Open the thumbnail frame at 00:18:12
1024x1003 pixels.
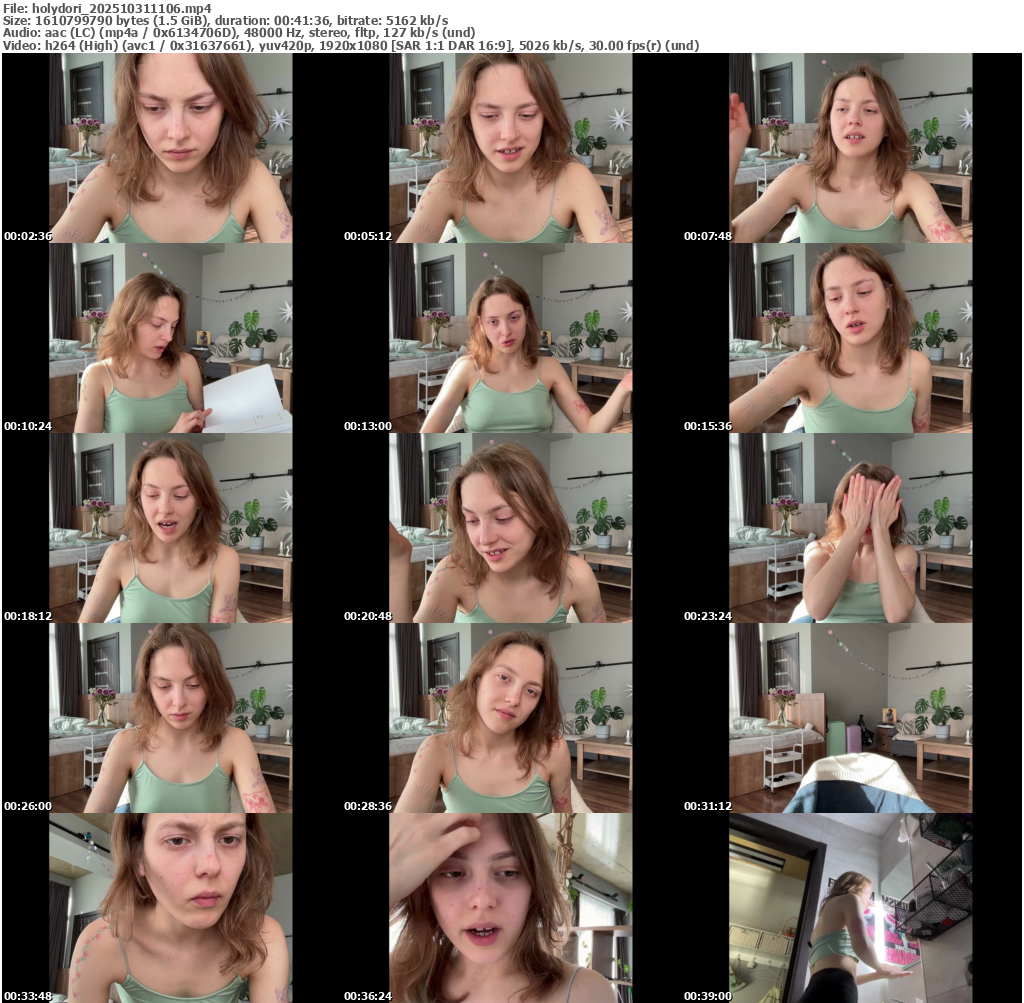point(171,528)
